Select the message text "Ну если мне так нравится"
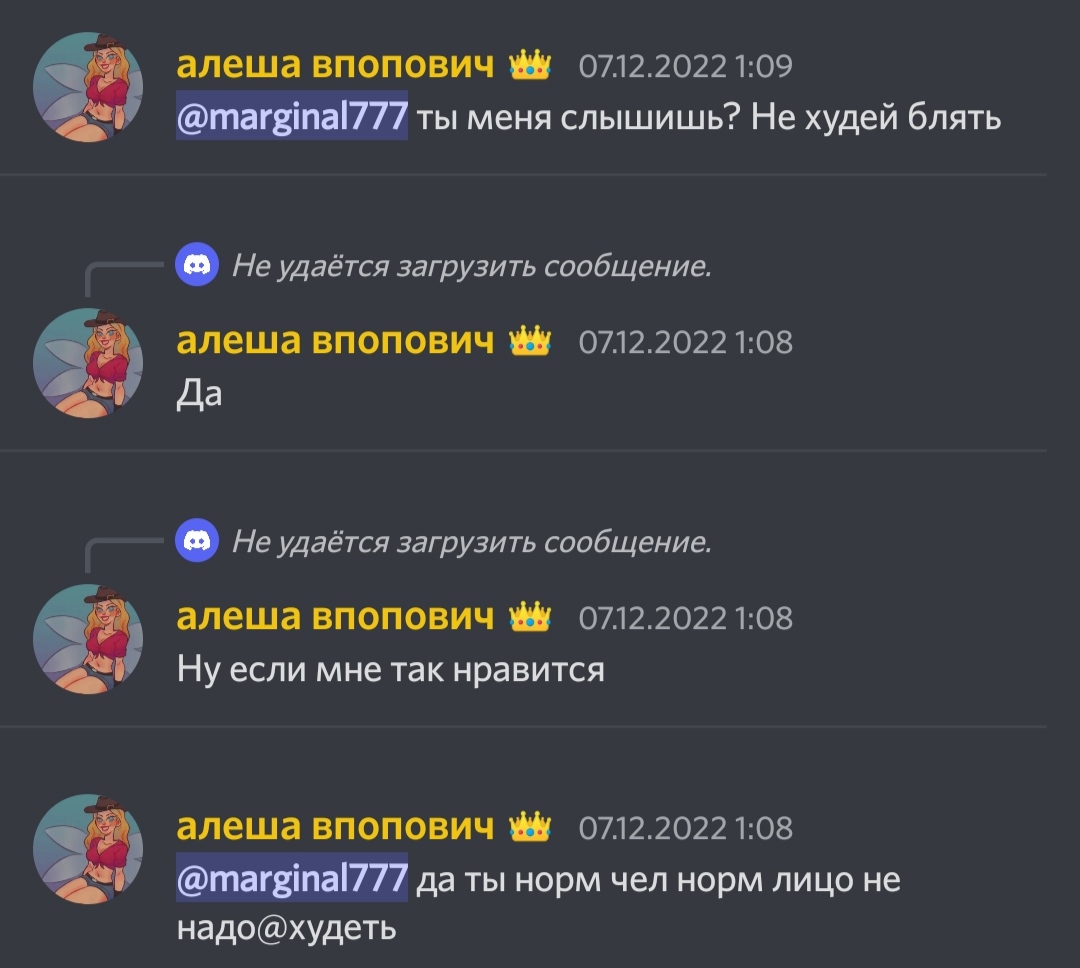The height and width of the screenshot is (968, 1080). [x=391, y=670]
